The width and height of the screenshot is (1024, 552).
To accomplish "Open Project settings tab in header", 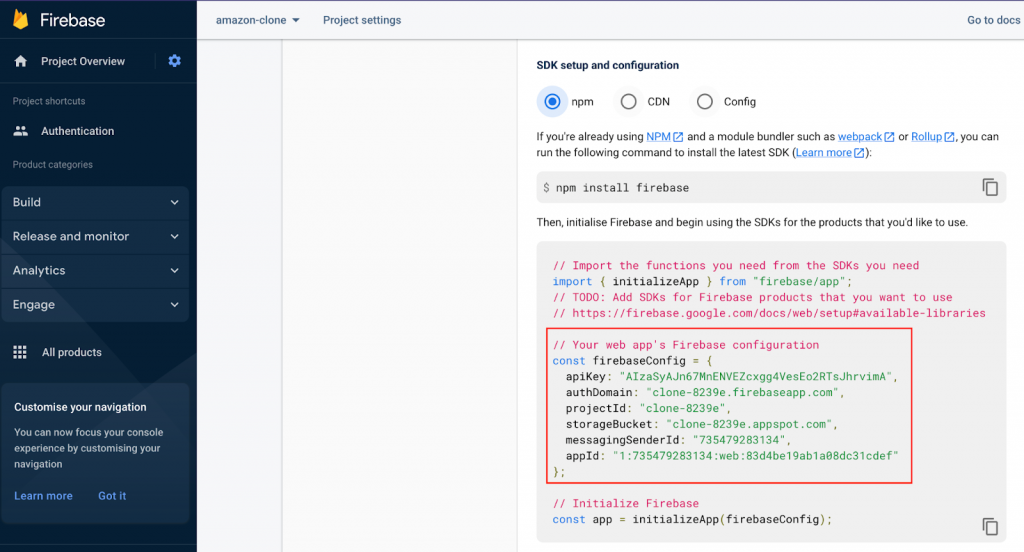I will (x=362, y=20).
